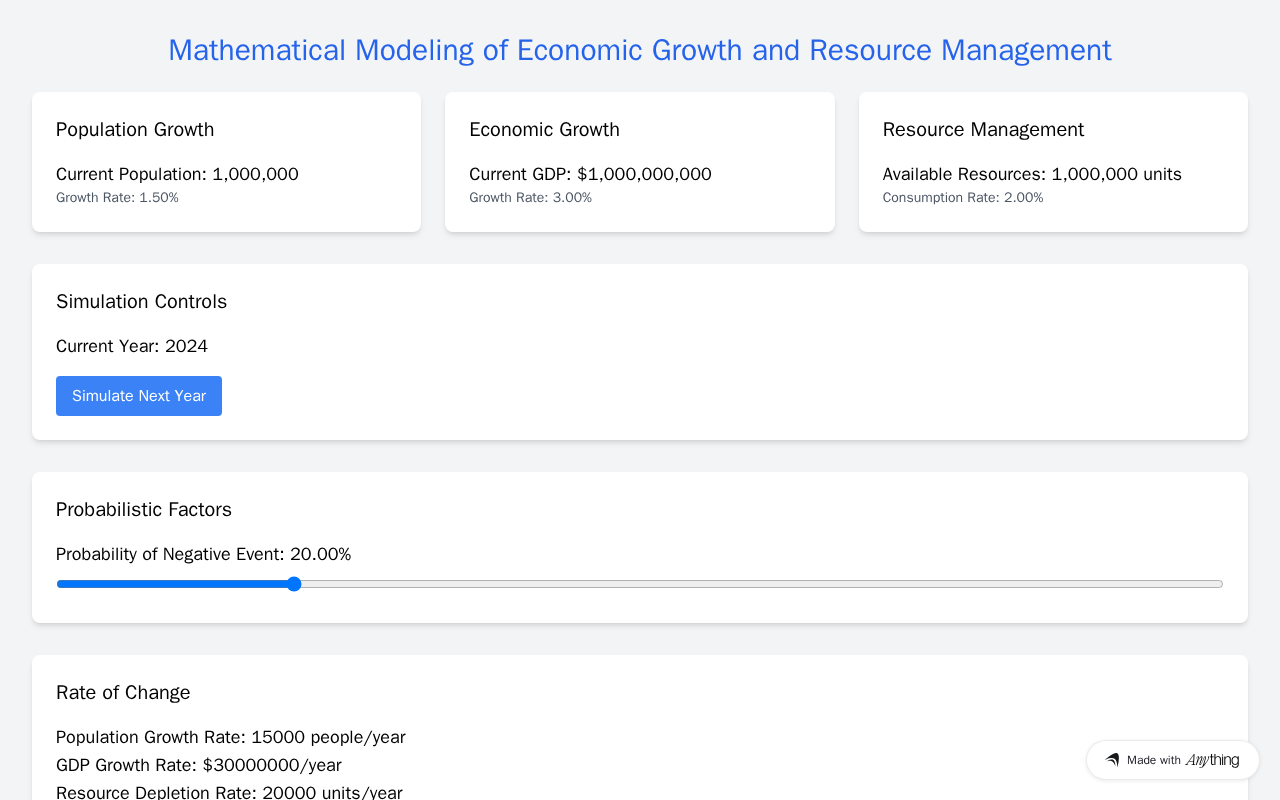Viewport: 1280px width, 800px height.
Task: Select the Economic Growth card heading
Action: point(544,130)
